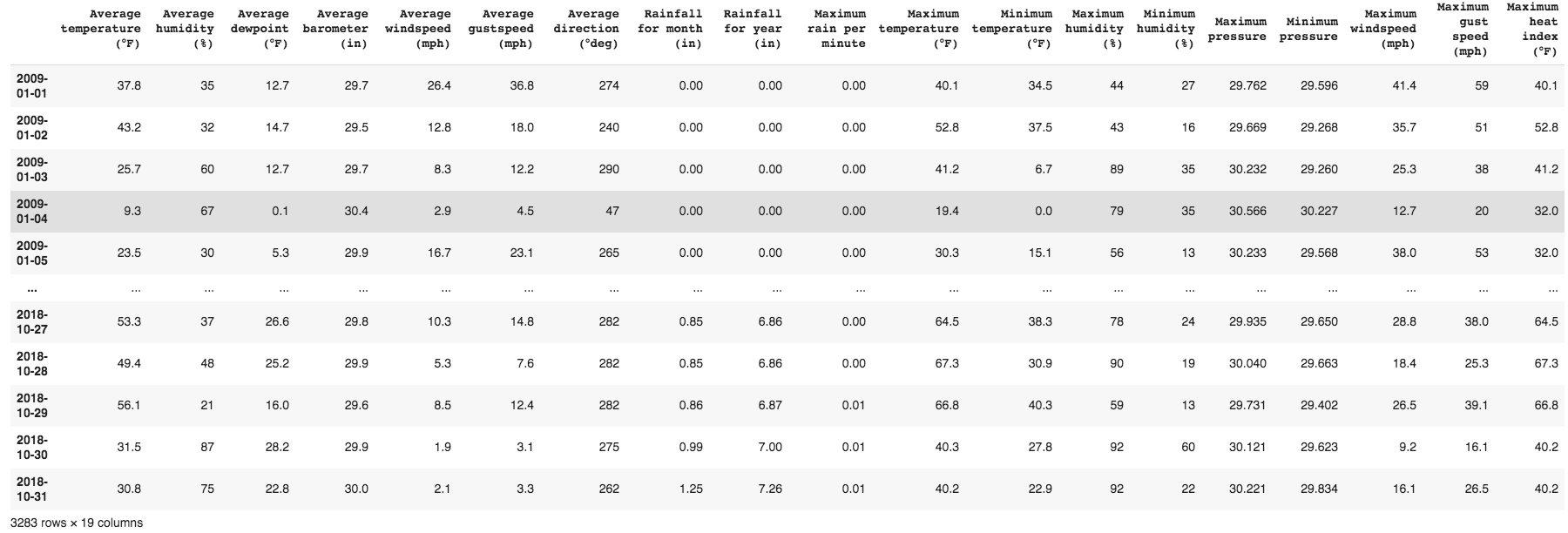This screenshot has width=1568, height=533.
Task: Select the maximum windspeed value 41.4
Action: tap(1404, 85)
